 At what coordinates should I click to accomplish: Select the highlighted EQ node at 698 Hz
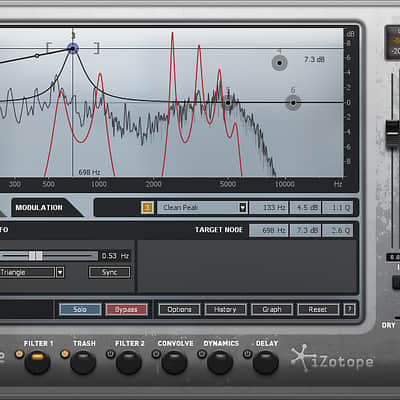(x=73, y=49)
